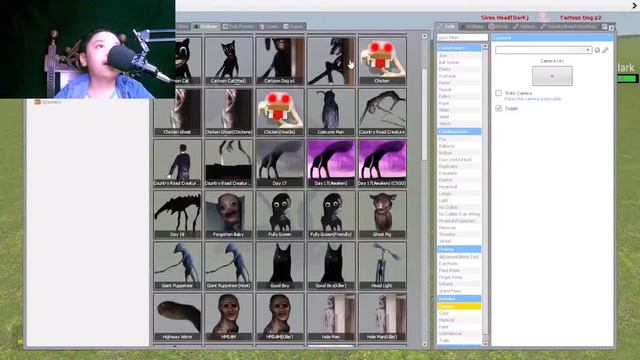Screen dimensions: 640x360
Task: Select the Inflator tool
Action: tap(459, 284)
